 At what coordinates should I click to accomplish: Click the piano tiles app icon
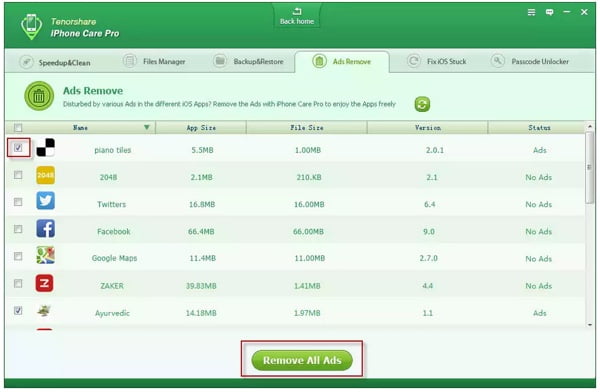pos(46,147)
